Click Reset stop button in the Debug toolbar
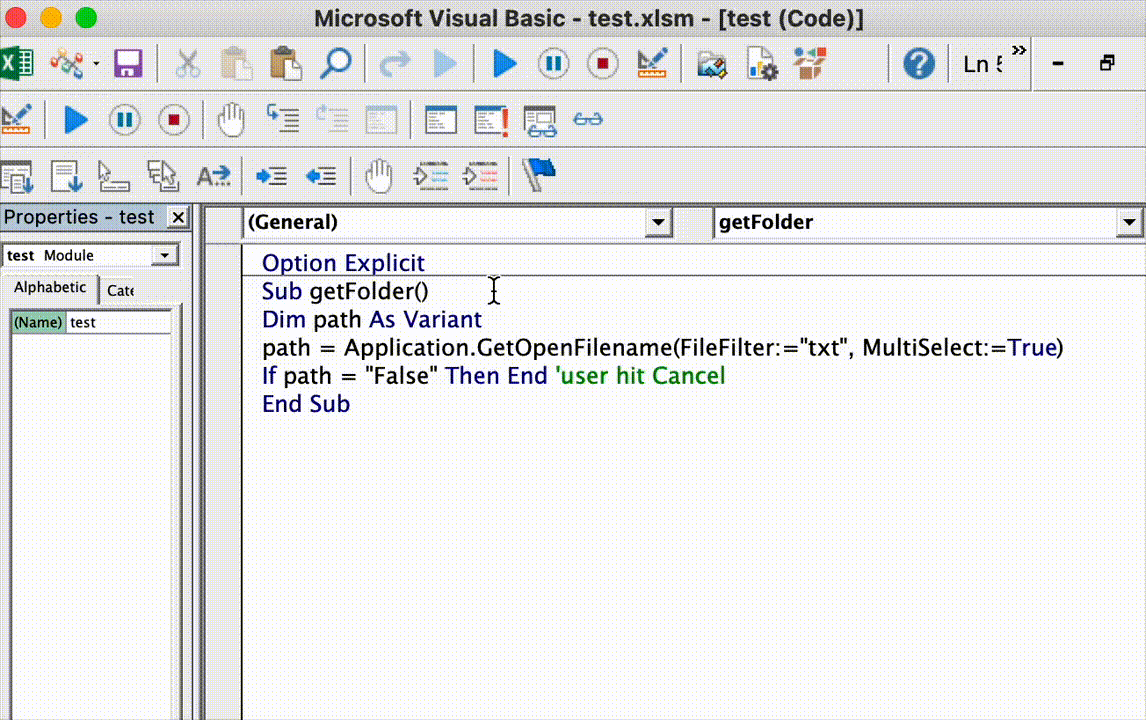This screenshot has height=720, width=1146. tap(173, 119)
